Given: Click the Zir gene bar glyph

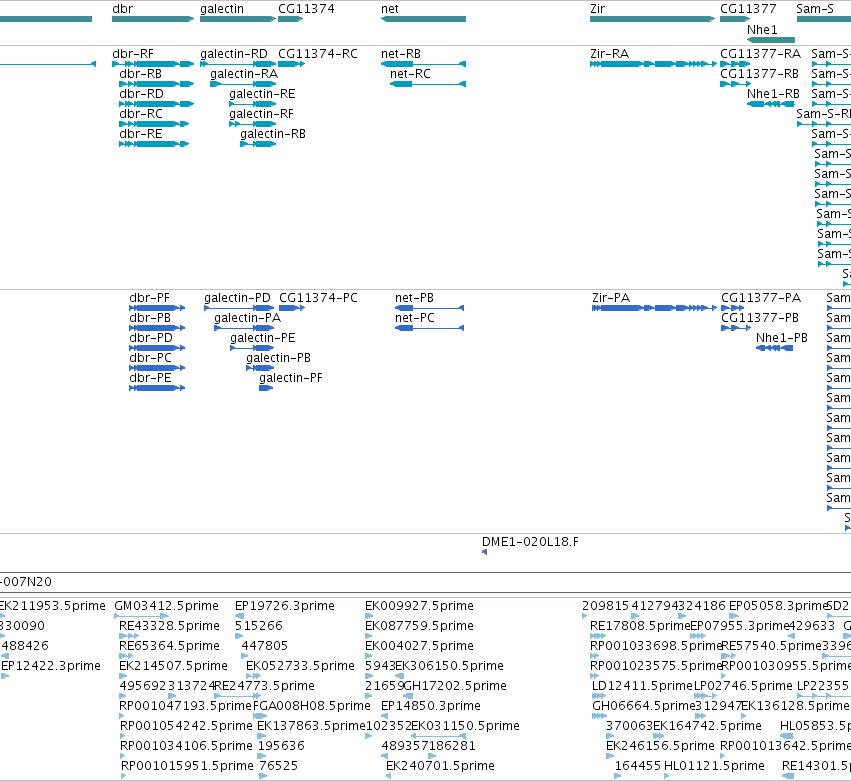Looking at the screenshot, I should (x=652, y=19).
